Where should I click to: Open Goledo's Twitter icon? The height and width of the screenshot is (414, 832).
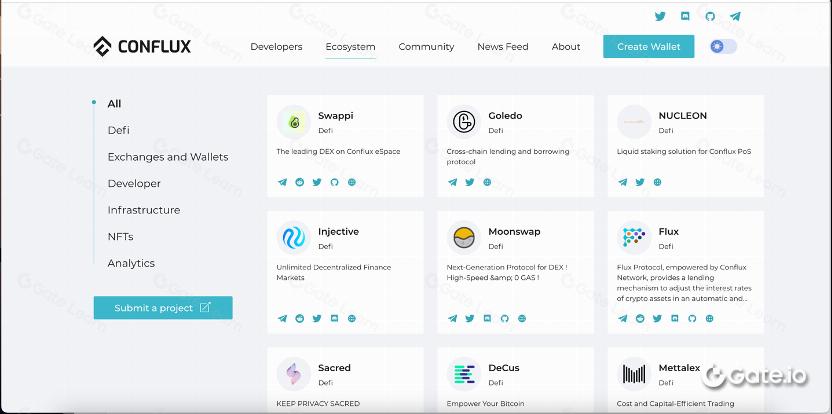pos(470,182)
